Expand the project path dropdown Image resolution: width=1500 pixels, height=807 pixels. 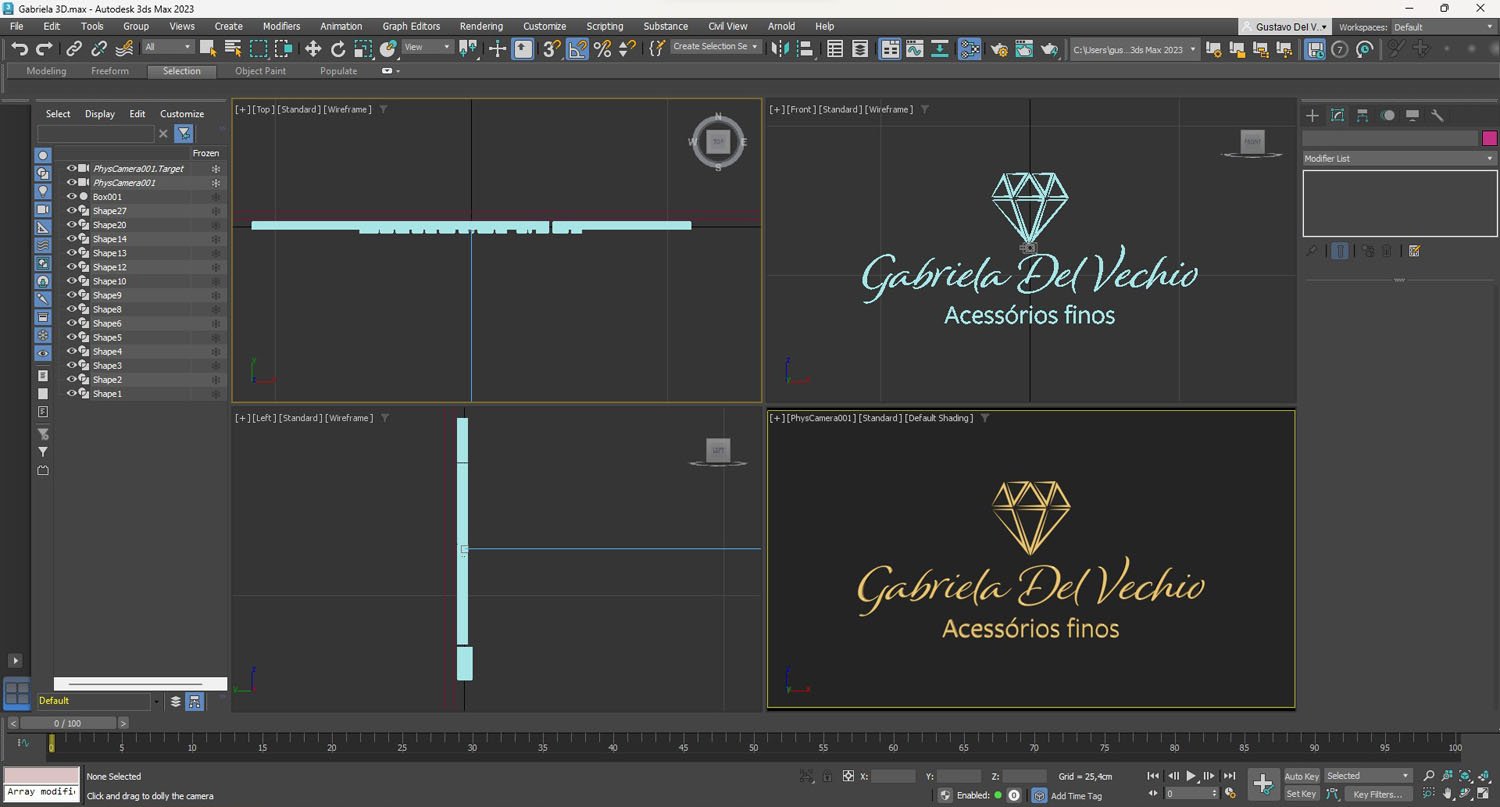click(1134, 49)
